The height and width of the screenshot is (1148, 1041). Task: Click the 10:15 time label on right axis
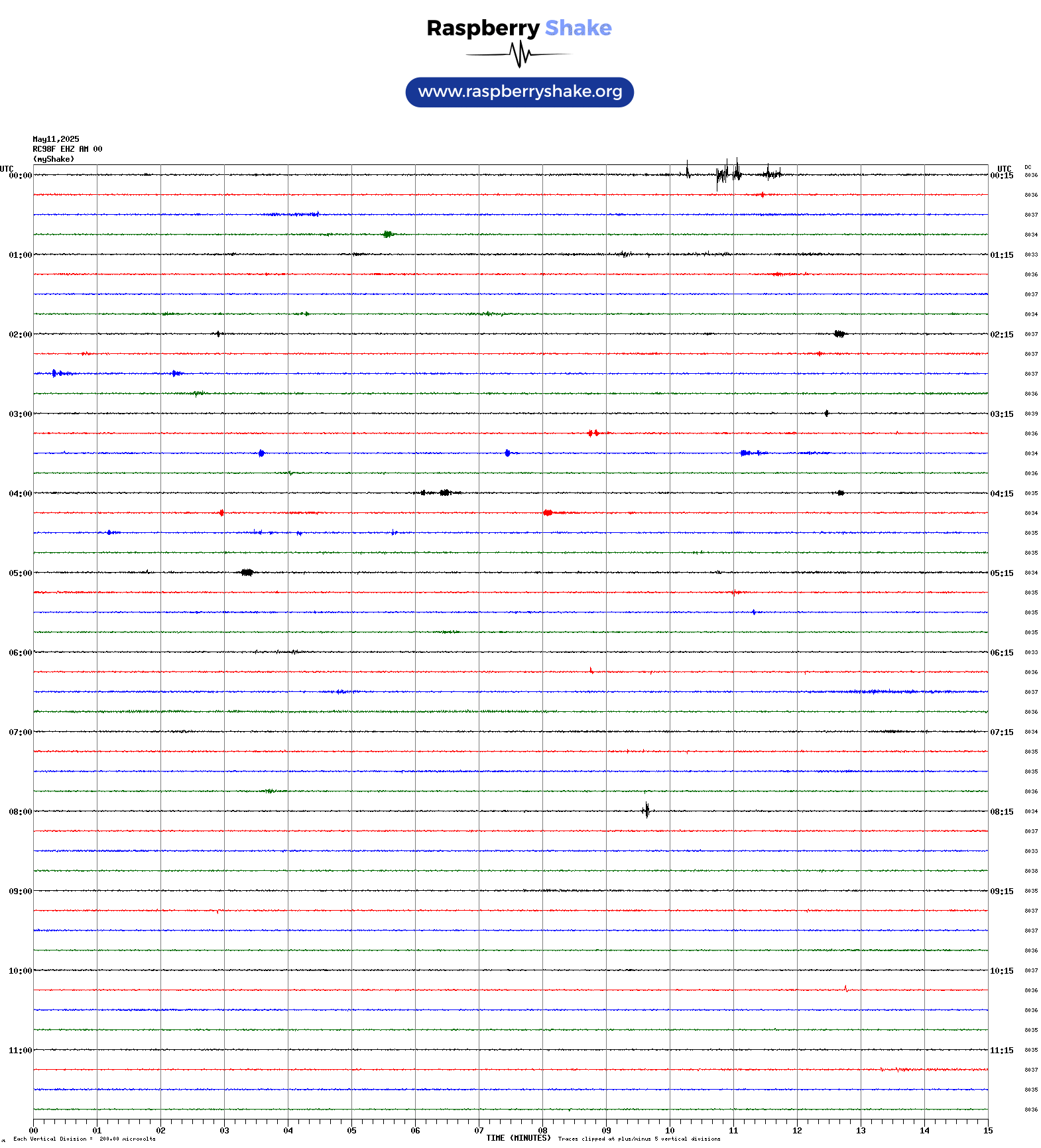point(1002,971)
